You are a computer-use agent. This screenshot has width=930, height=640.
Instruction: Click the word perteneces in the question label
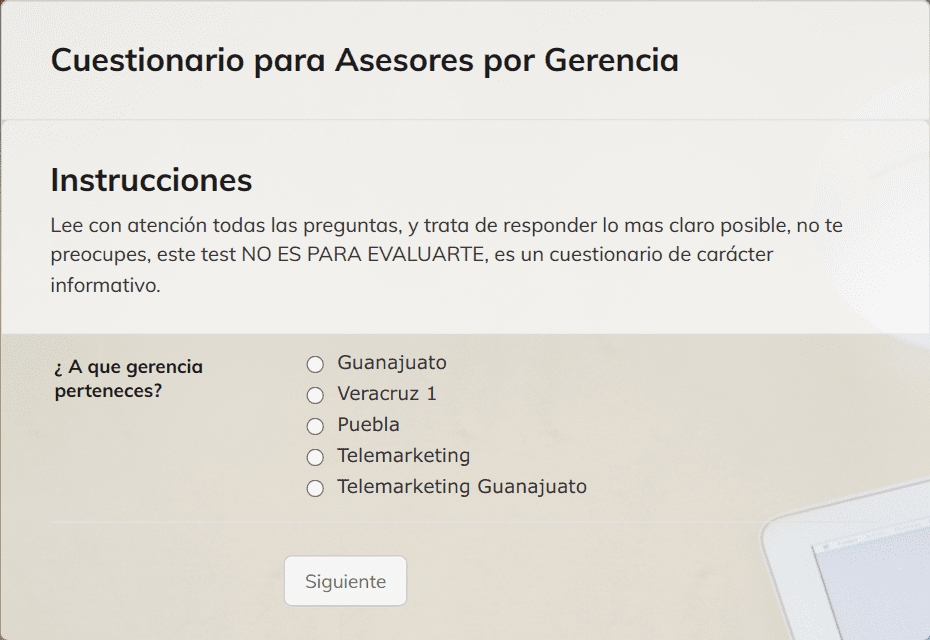(108, 391)
